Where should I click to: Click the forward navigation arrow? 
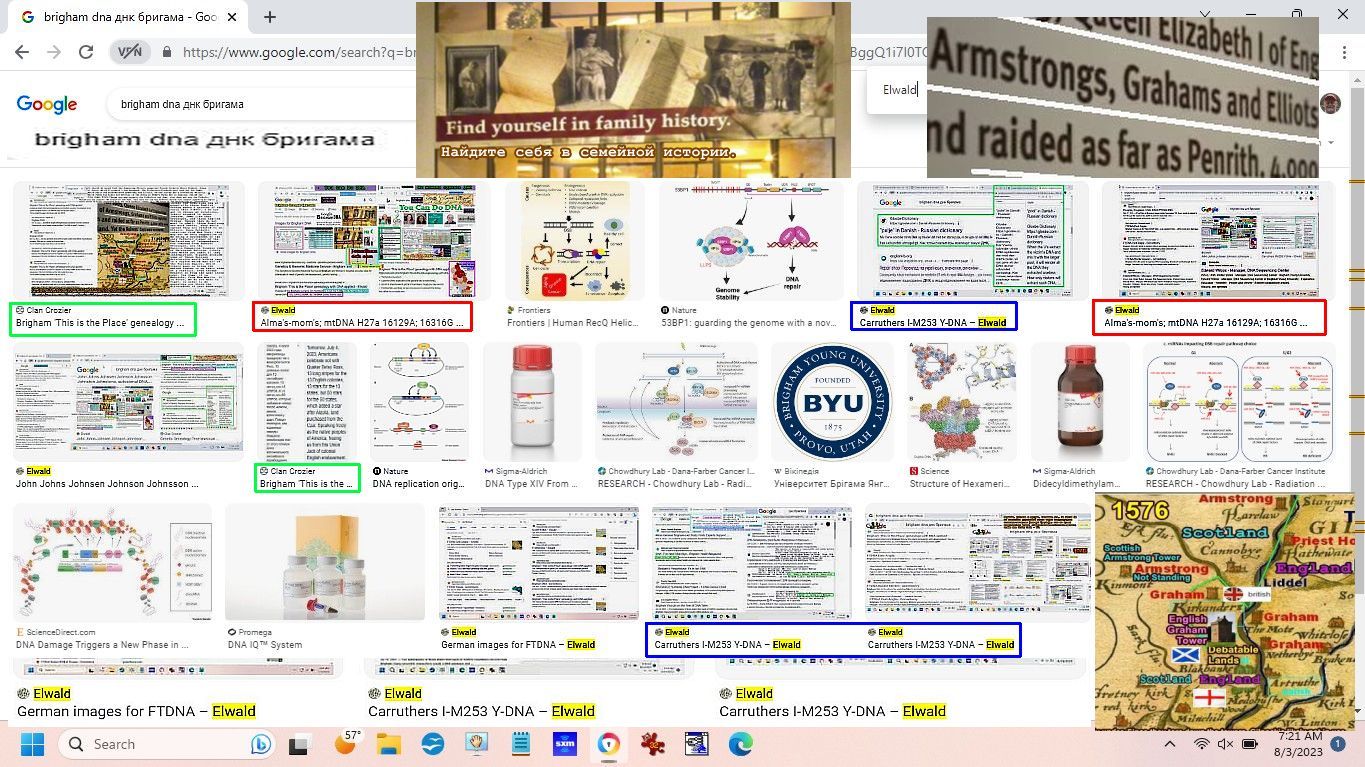point(54,52)
